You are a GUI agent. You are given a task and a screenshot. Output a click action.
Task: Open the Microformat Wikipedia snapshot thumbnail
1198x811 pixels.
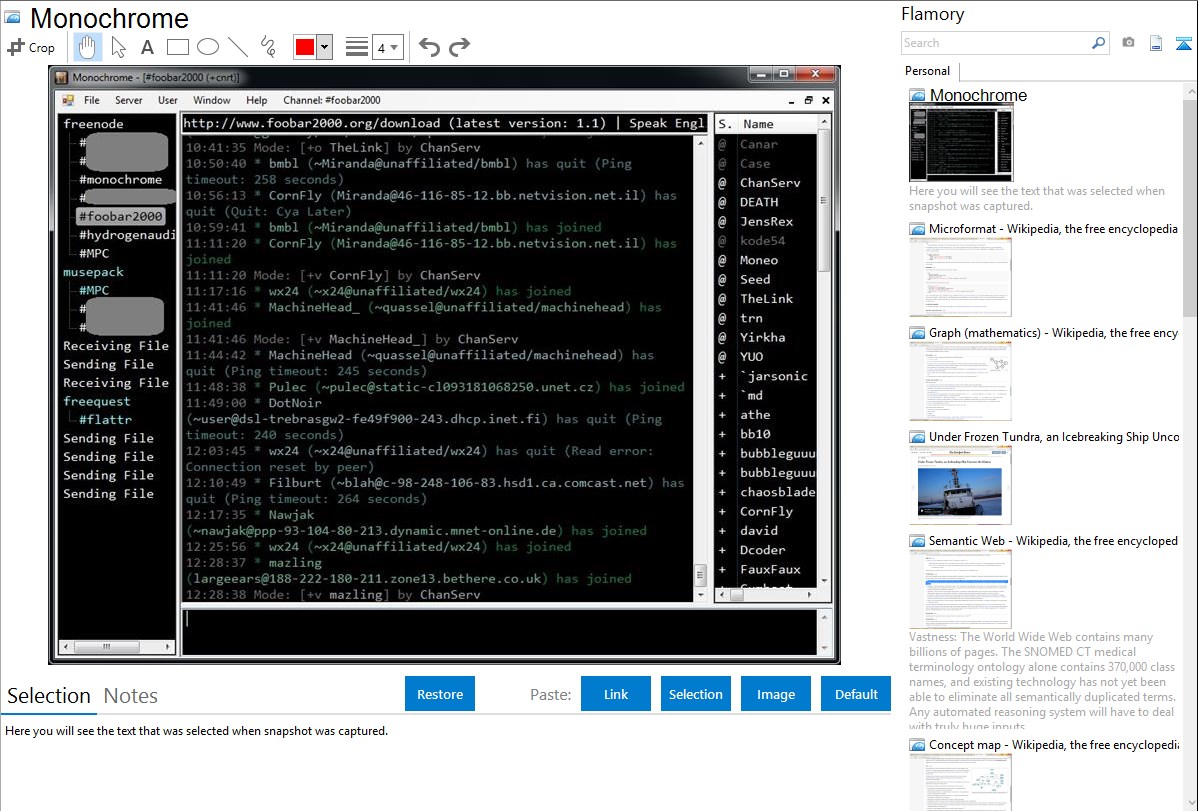[960, 277]
